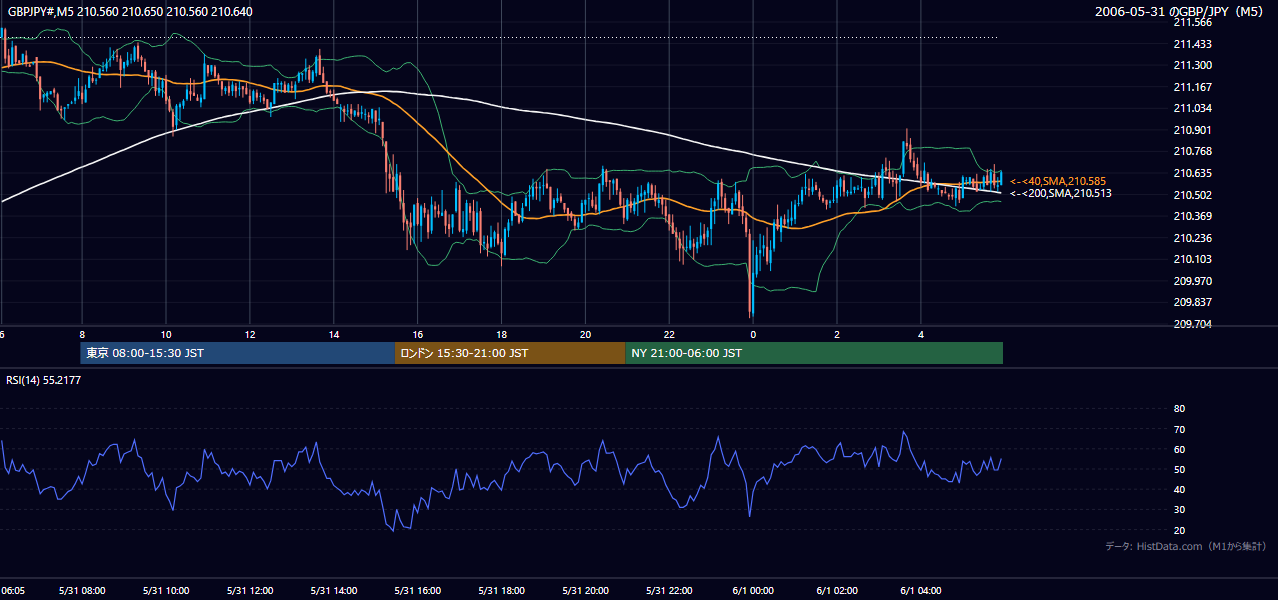1278x600 pixels.
Task: Click RSI scale value 50
Action: pyautogui.click(x=1179, y=469)
